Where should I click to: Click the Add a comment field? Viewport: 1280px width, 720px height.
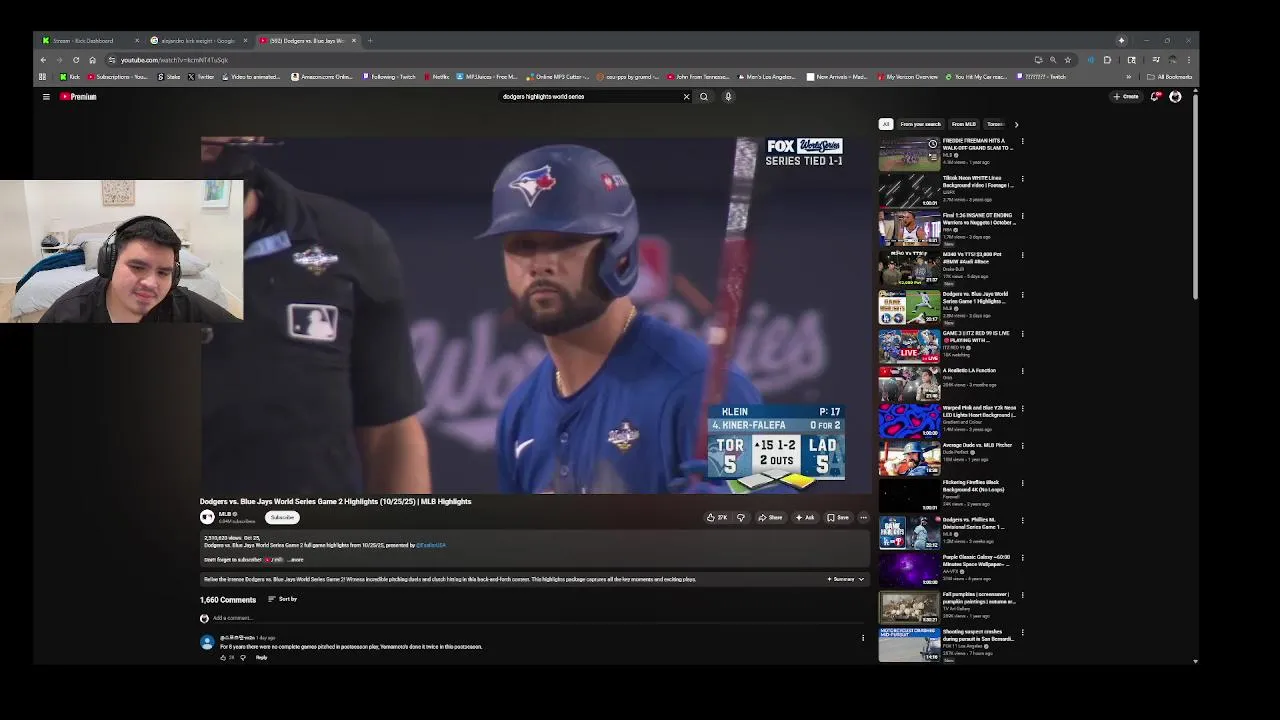pos(540,618)
